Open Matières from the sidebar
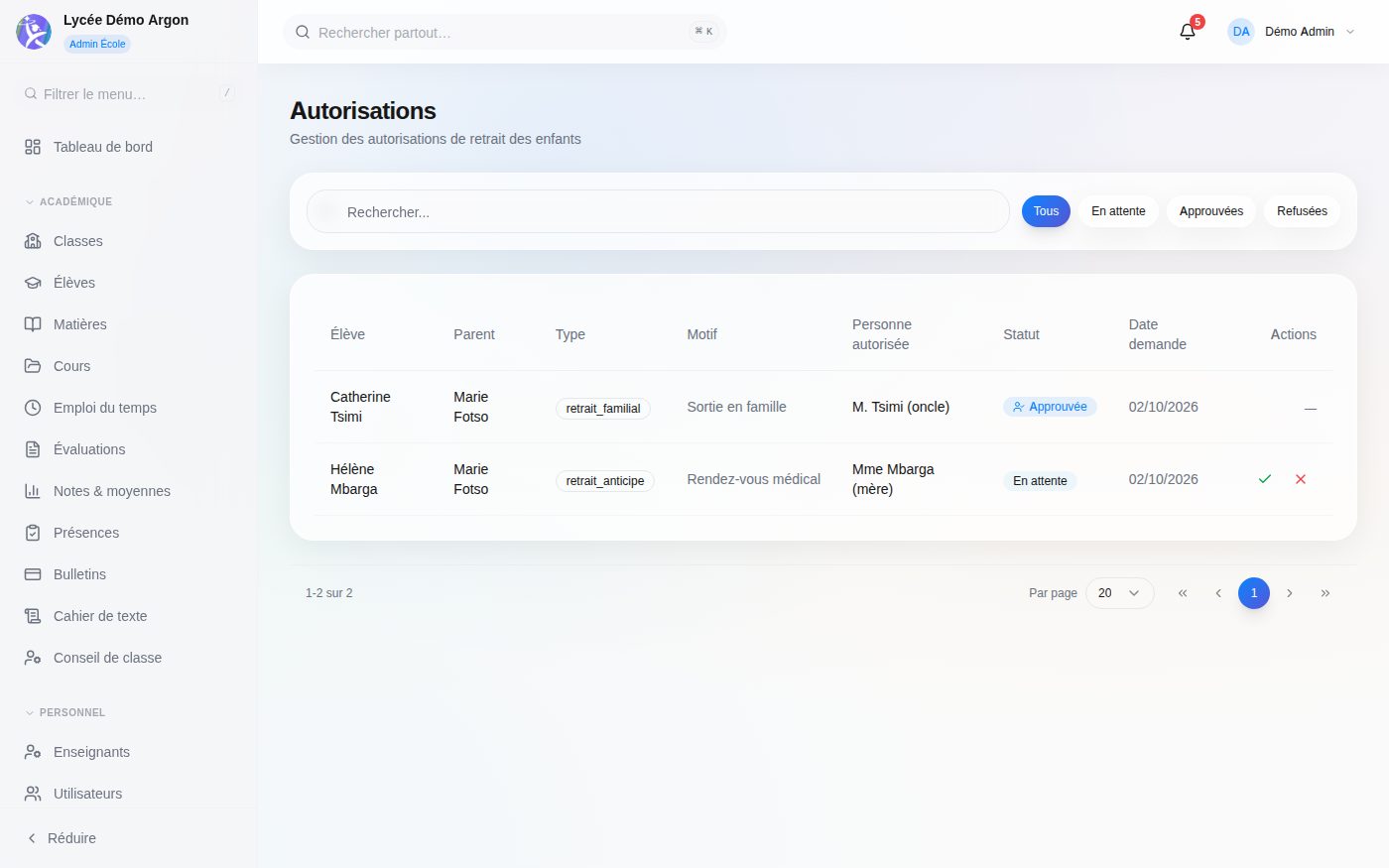The image size is (1389, 868). point(129,324)
